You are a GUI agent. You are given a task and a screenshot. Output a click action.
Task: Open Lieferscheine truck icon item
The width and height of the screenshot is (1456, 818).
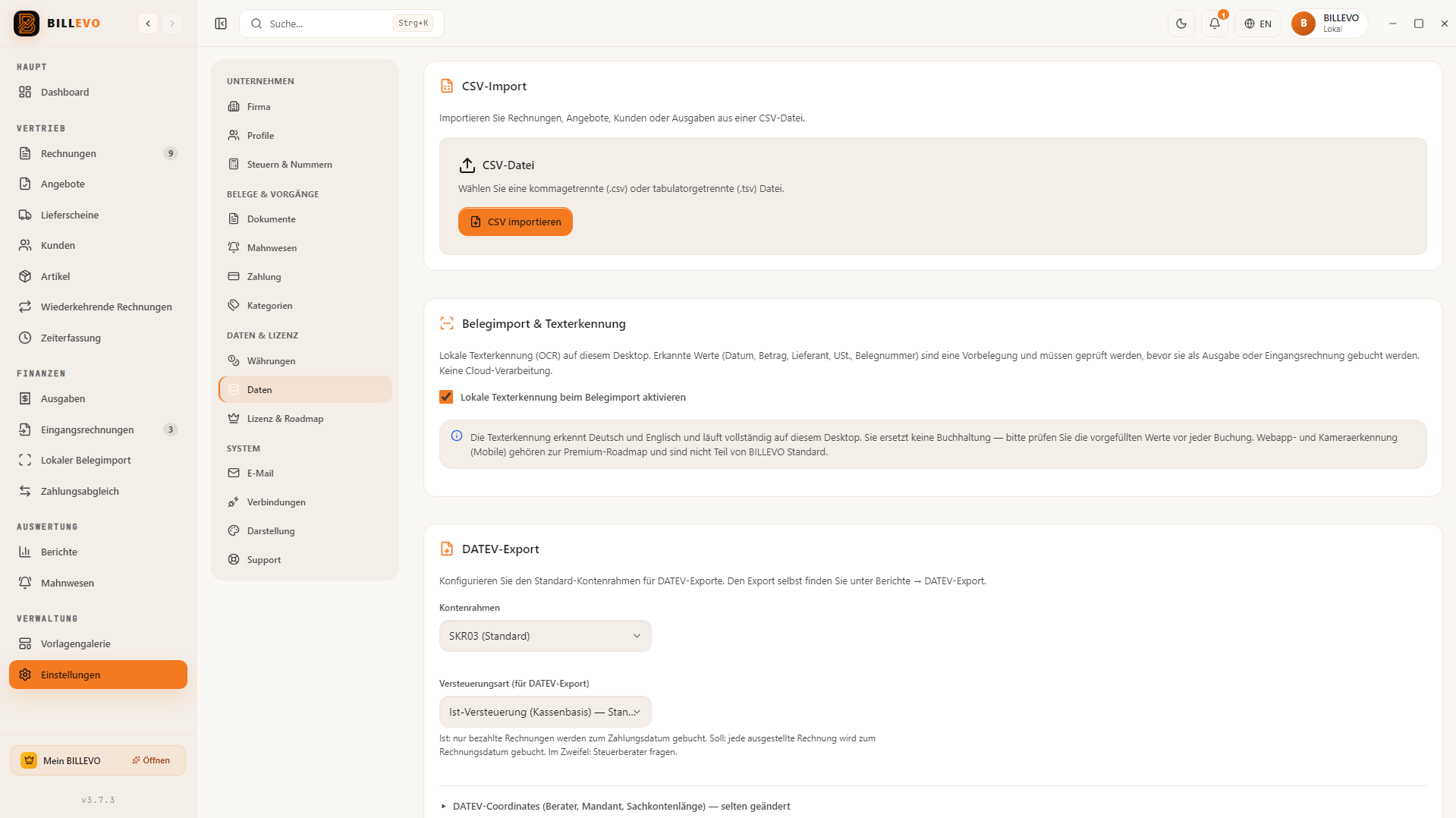coord(98,215)
